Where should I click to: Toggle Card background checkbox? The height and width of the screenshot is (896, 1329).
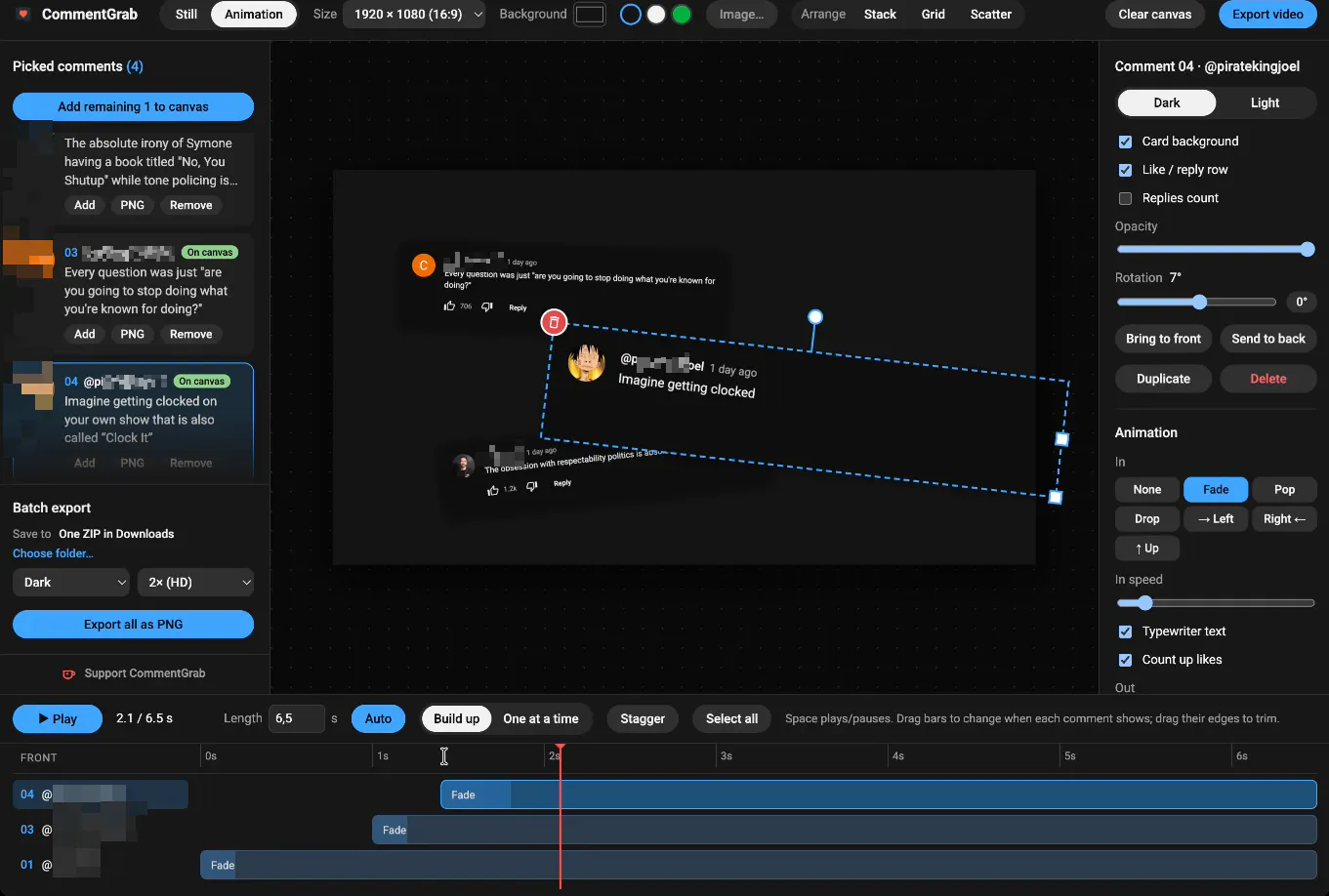tap(1125, 142)
